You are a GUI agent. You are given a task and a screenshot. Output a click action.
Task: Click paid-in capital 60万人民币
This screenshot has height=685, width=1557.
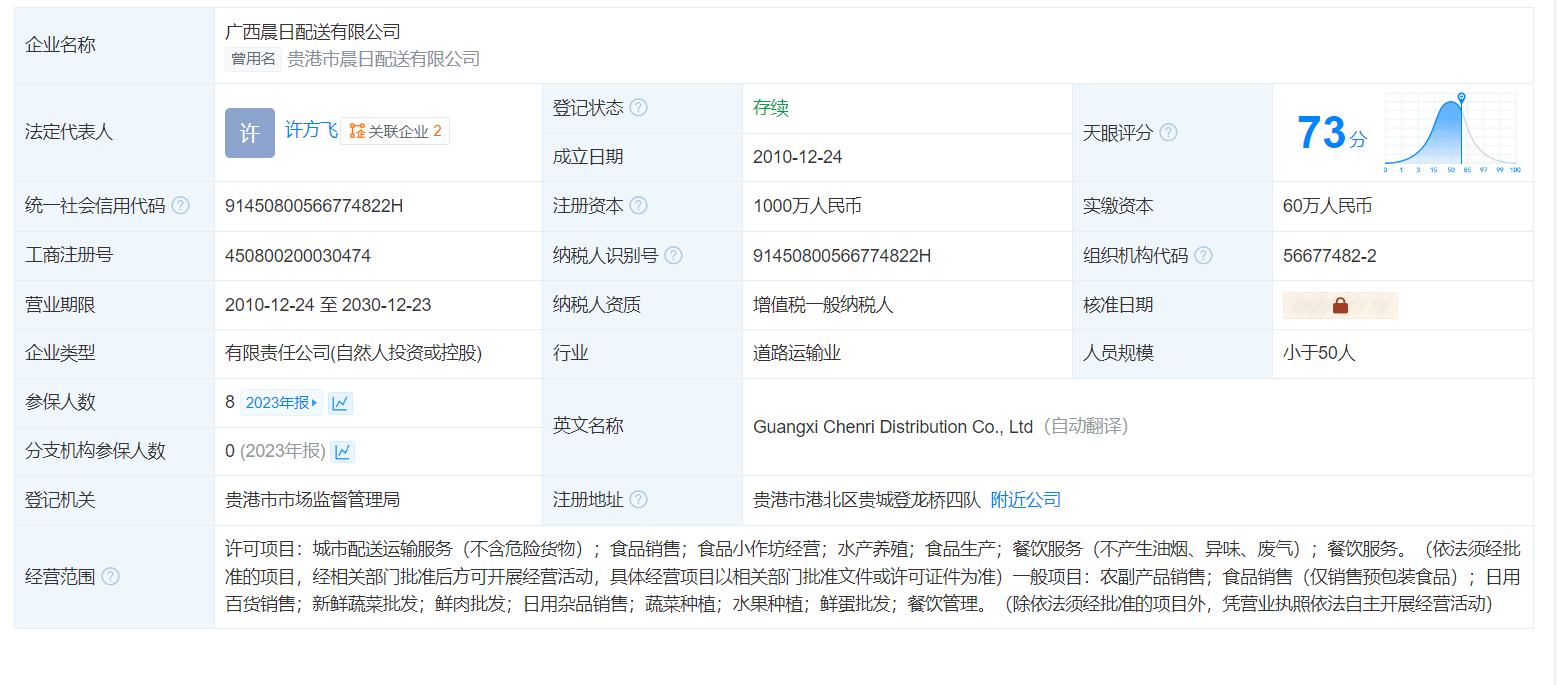tap(1327, 206)
